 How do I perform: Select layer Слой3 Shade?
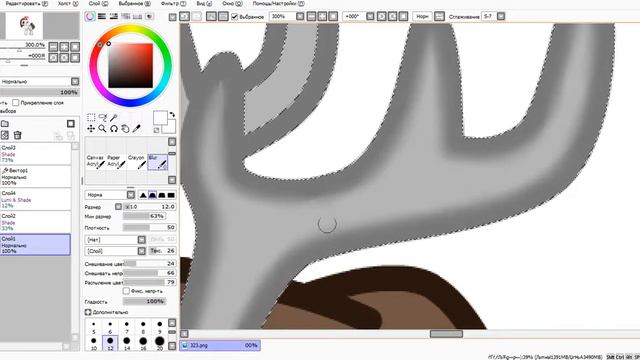click(36, 153)
